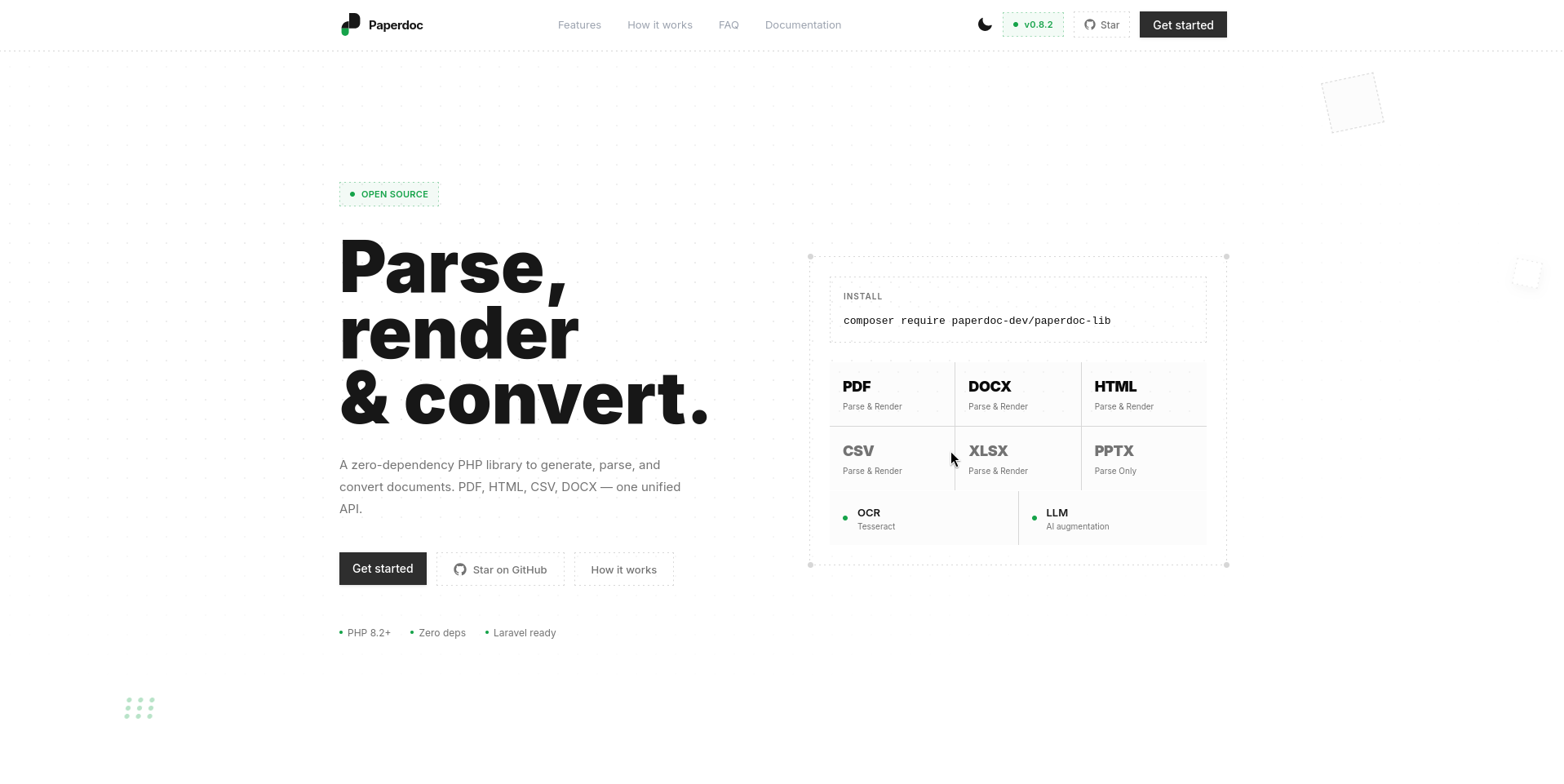Select the DOCX format card
This screenshot has height=784, width=1564.
click(x=1018, y=394)
